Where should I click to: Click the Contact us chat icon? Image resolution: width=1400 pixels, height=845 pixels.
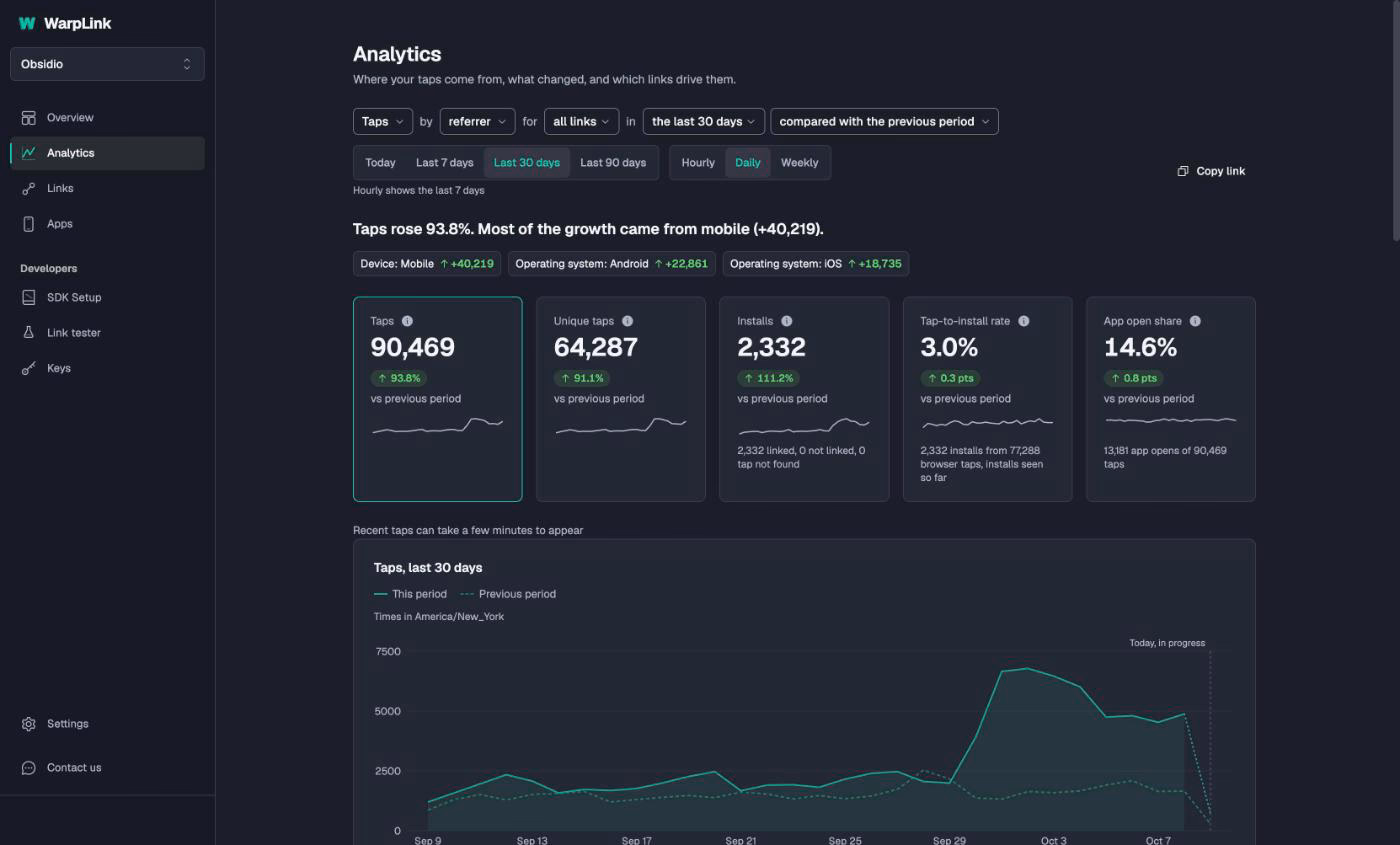tap(29, 768)
